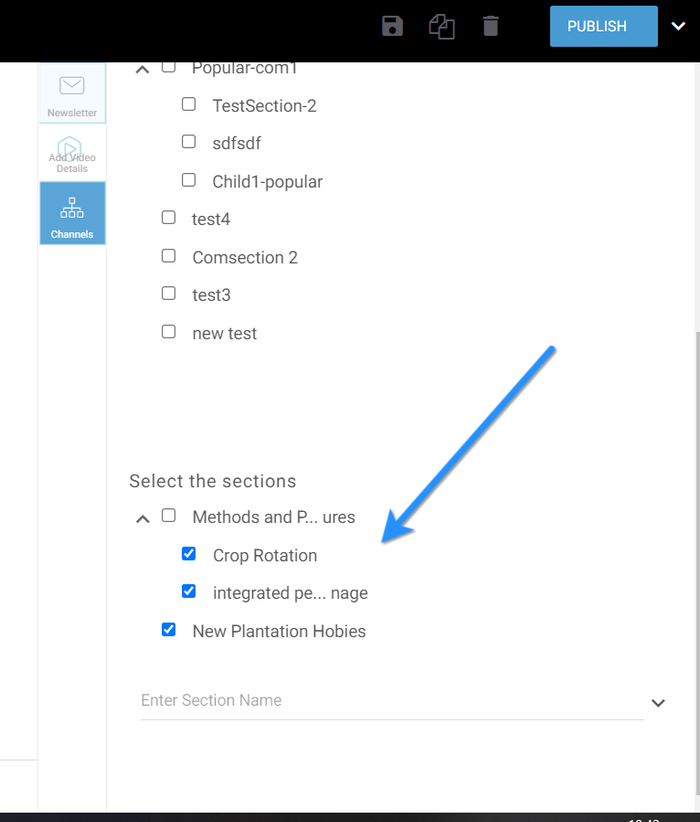Click the delete trash icon
The width and height of the screenshot is (700, 822).
coord(490,26)
